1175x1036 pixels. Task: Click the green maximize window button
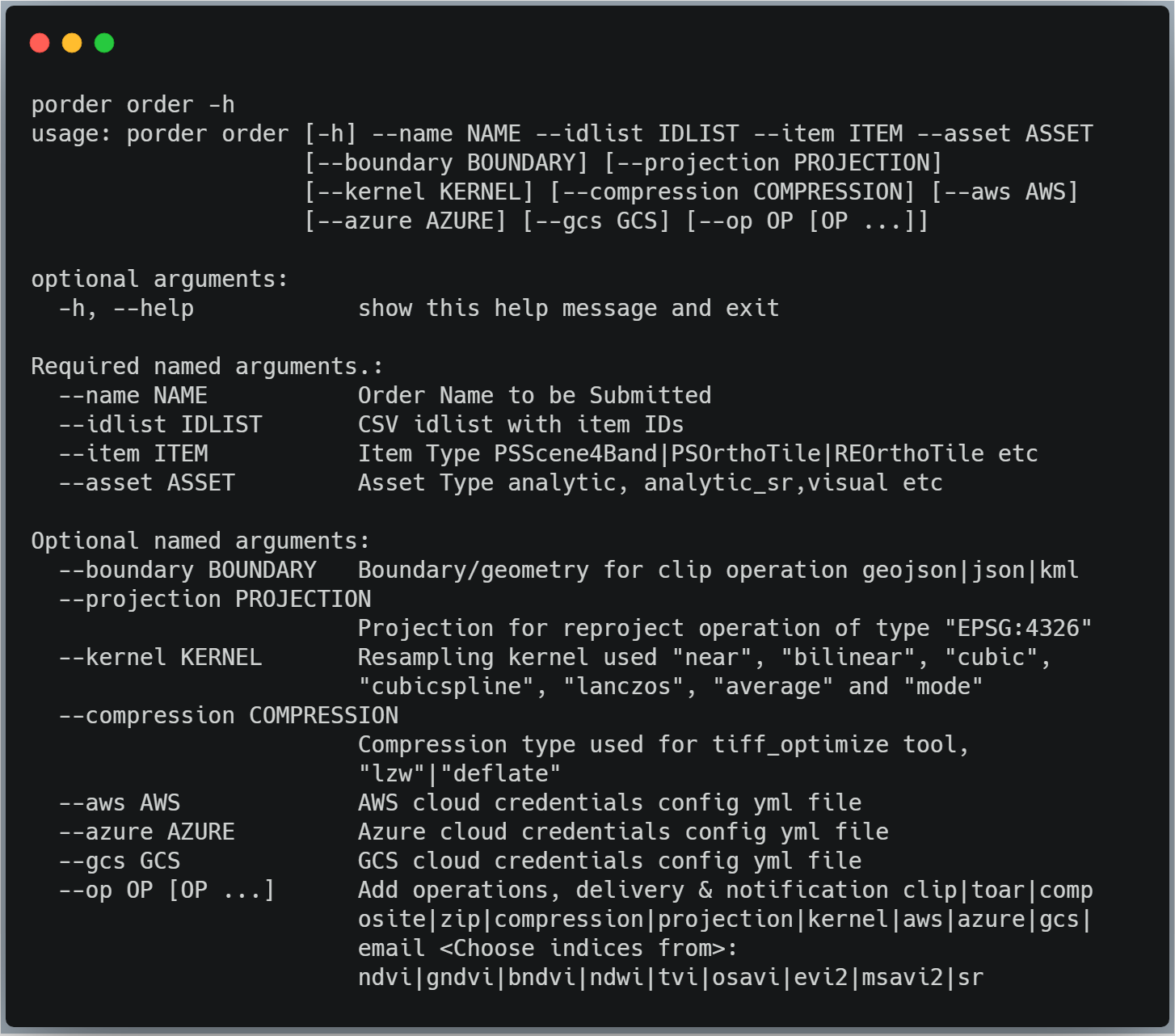pyautogui.click(x=104, y=43)
